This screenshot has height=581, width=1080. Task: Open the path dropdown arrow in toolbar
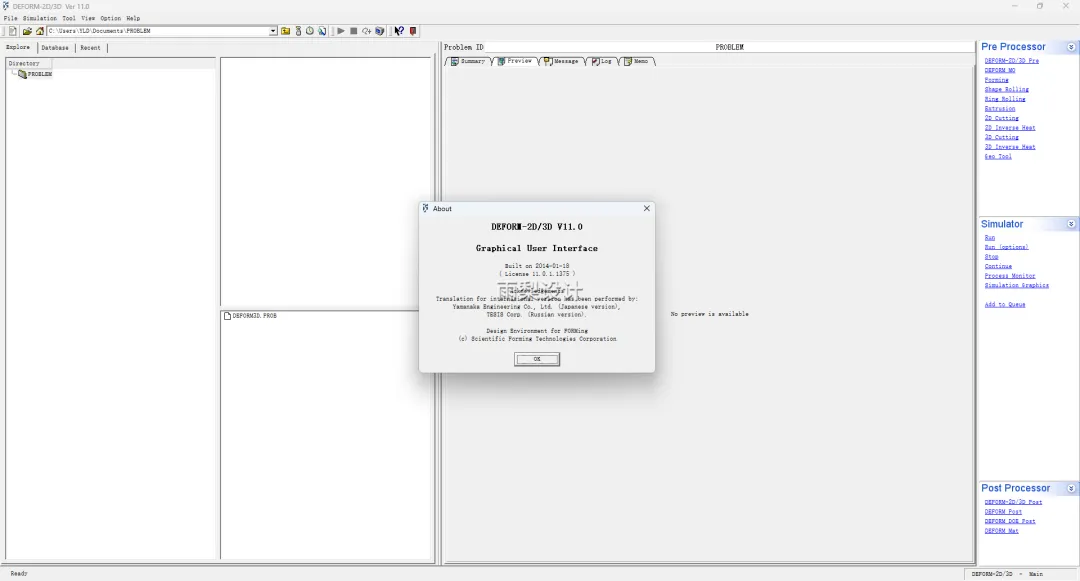[273, 31]
